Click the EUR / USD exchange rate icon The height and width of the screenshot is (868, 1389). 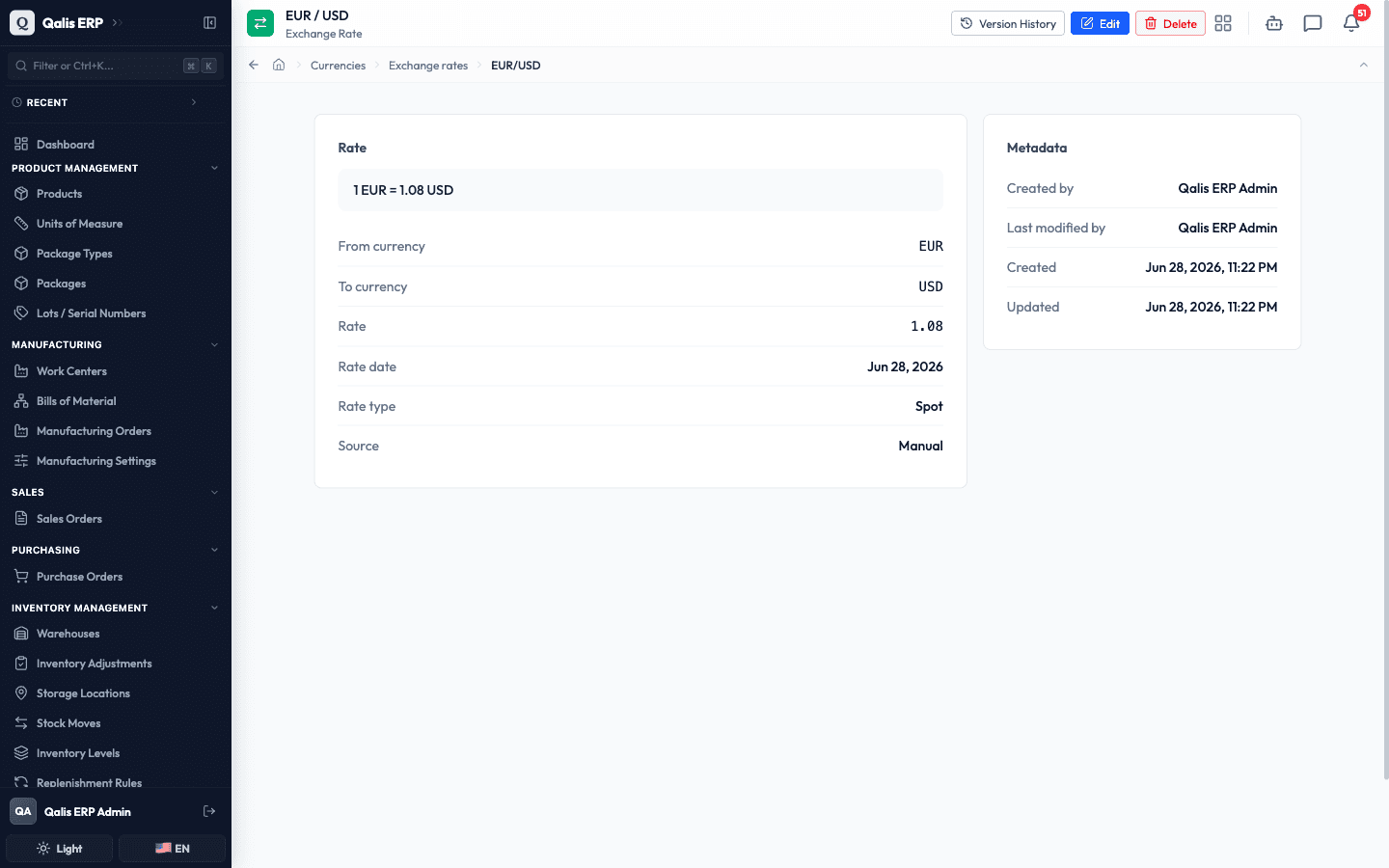[260, 23]
